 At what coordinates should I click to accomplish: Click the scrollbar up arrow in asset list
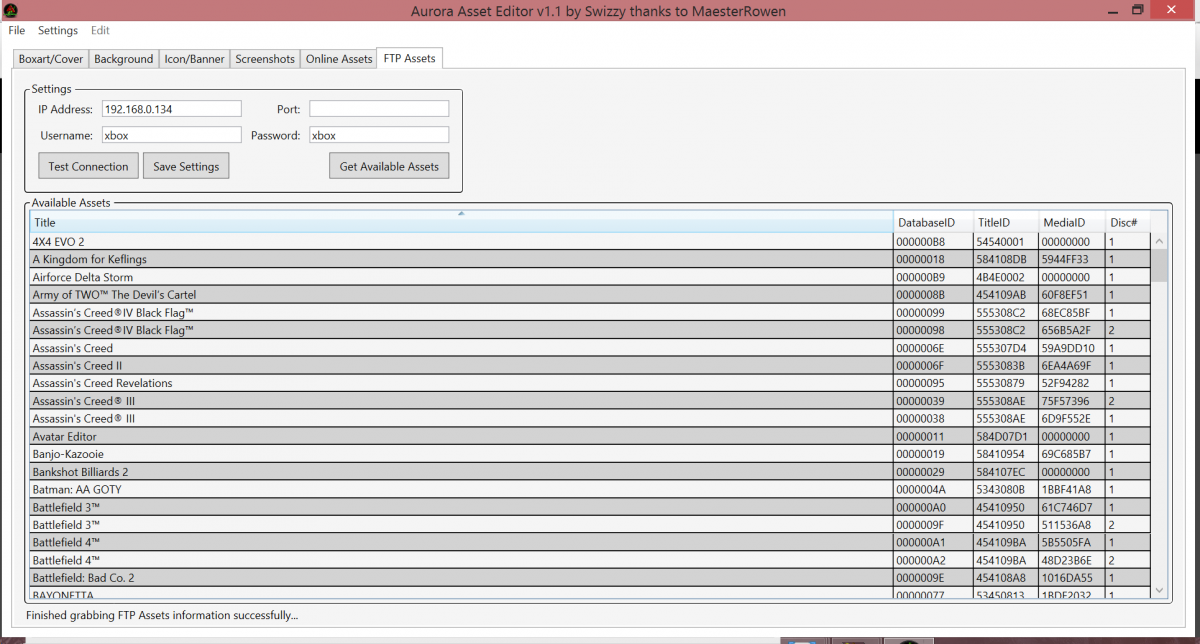pyautogui.click(x=1160, y=241)
